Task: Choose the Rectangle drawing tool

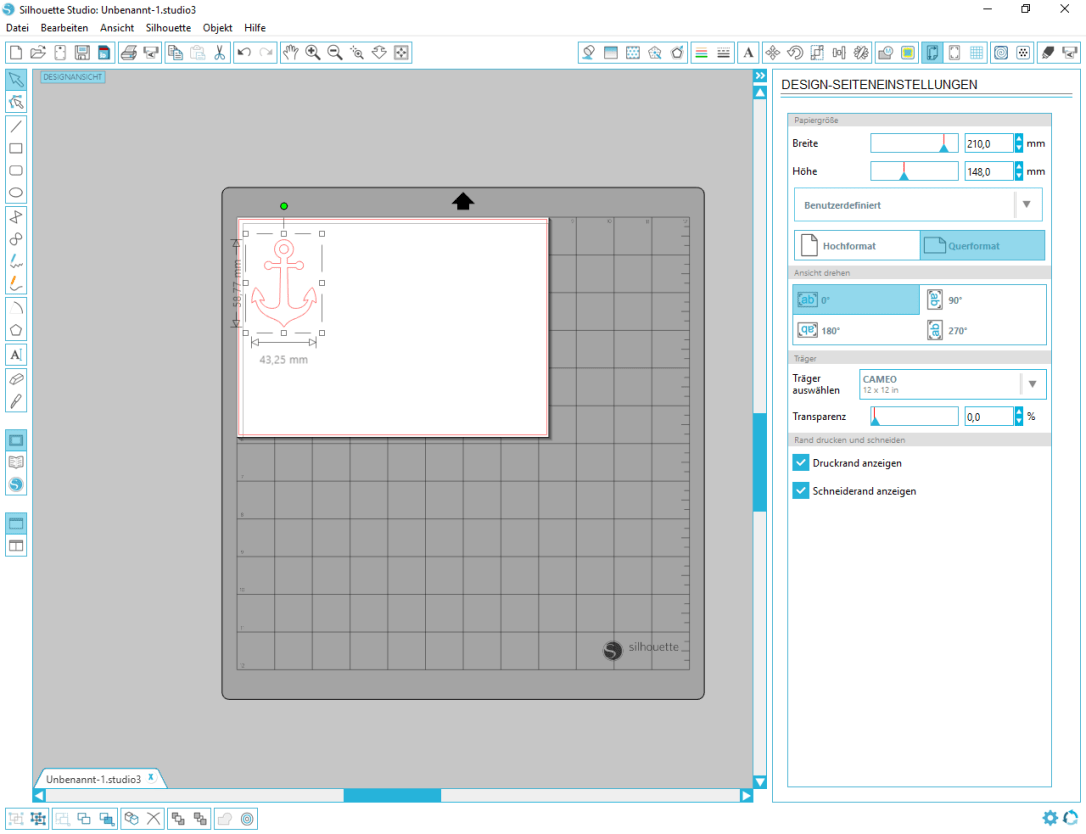Action: point(15,148)
